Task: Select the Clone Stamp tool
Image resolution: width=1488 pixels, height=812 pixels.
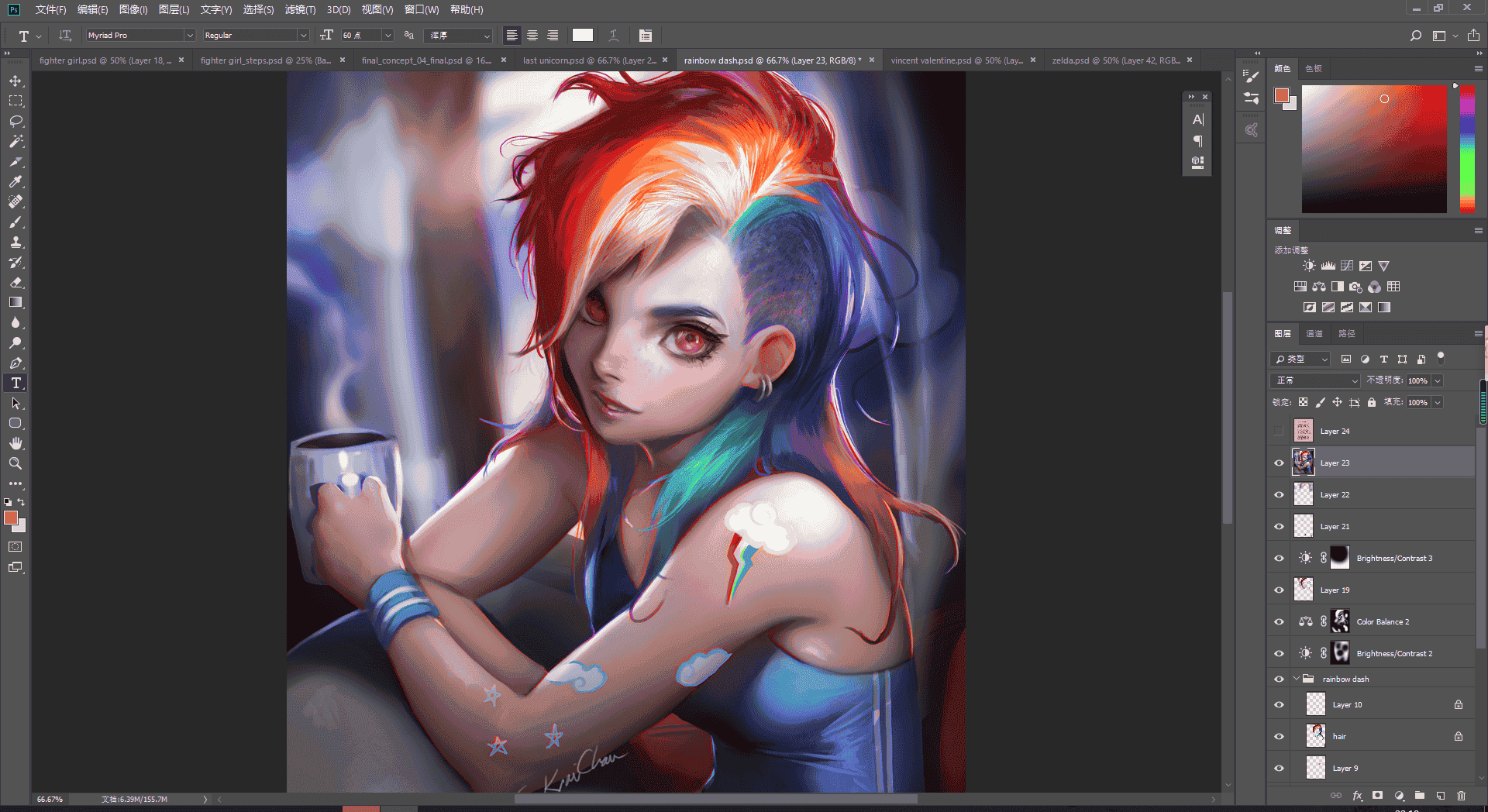Action: (15, 242)
